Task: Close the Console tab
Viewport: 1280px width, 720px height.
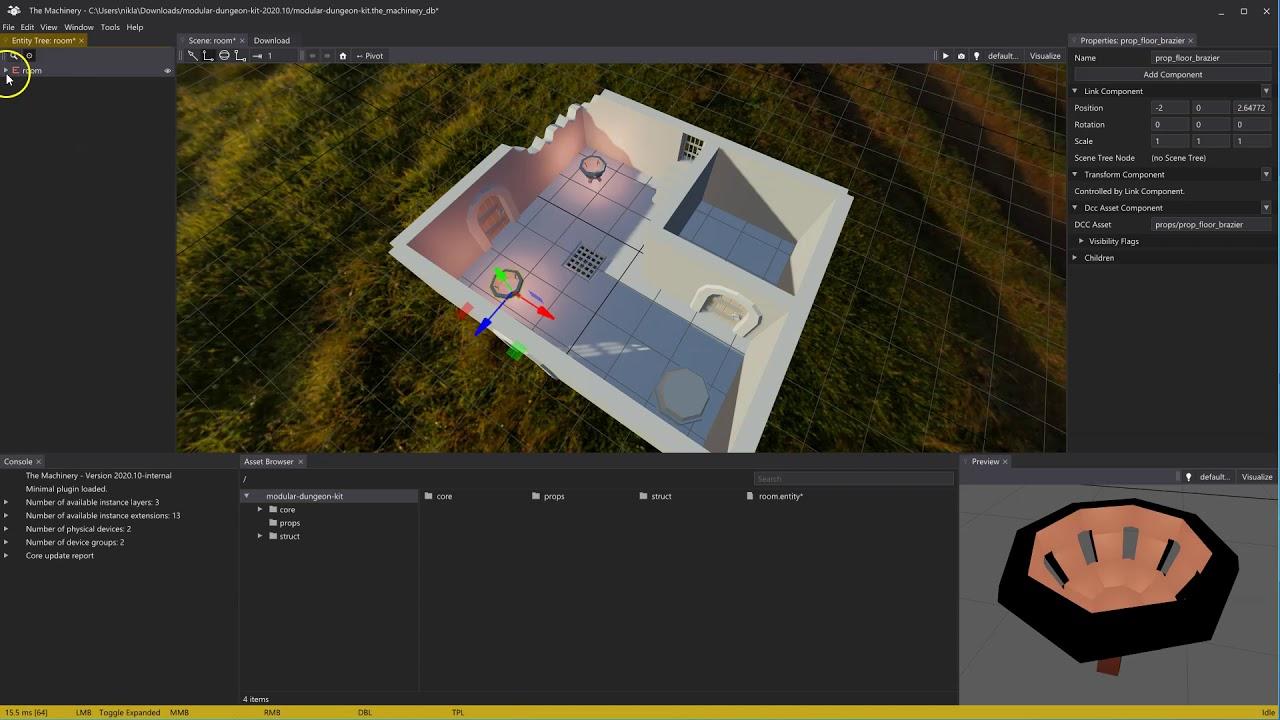Action: [39, 462]
